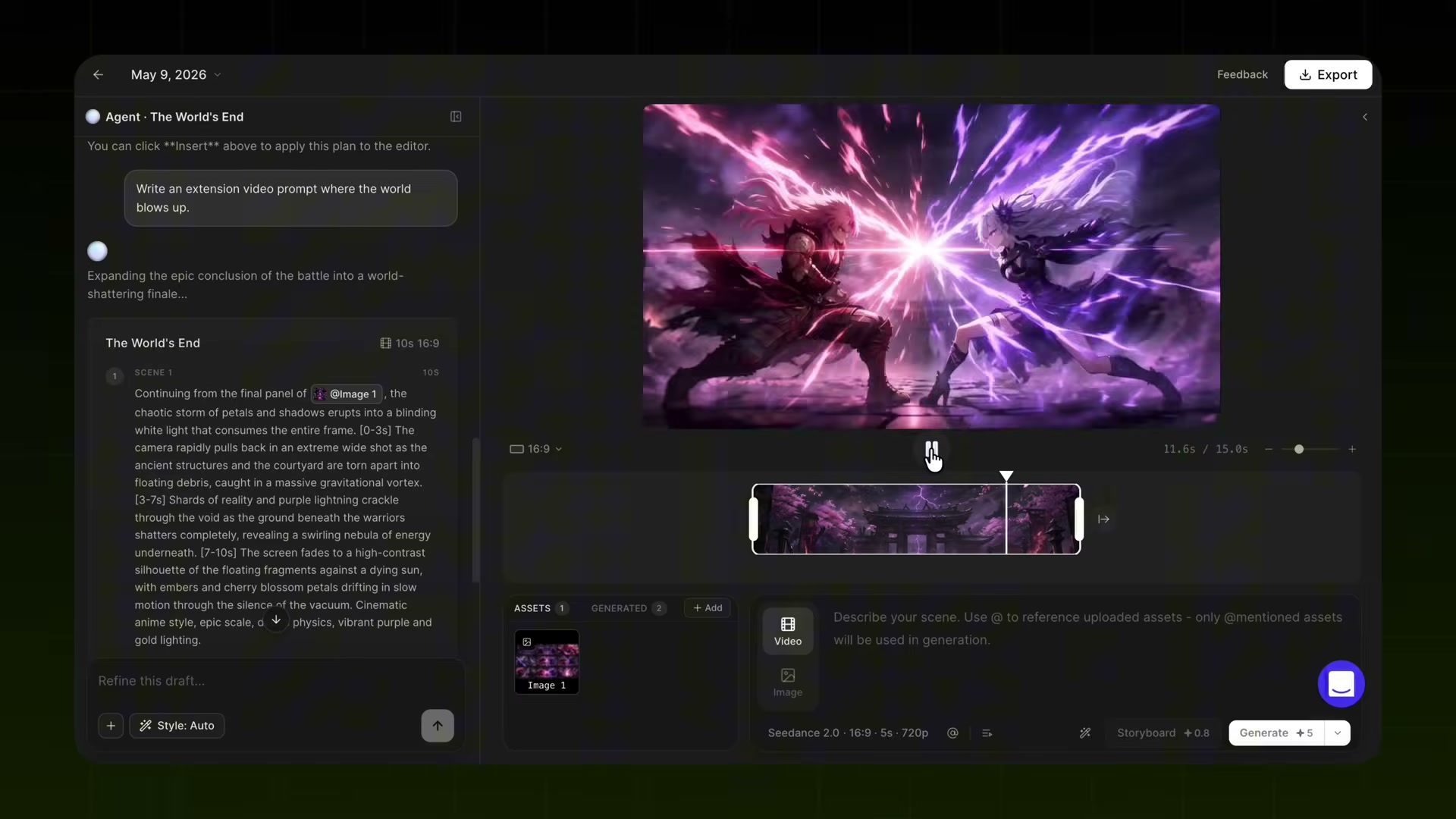
Task: Select the Image 1 asset thumbnail
Action: pyautogui.click(x=547, y=662)
